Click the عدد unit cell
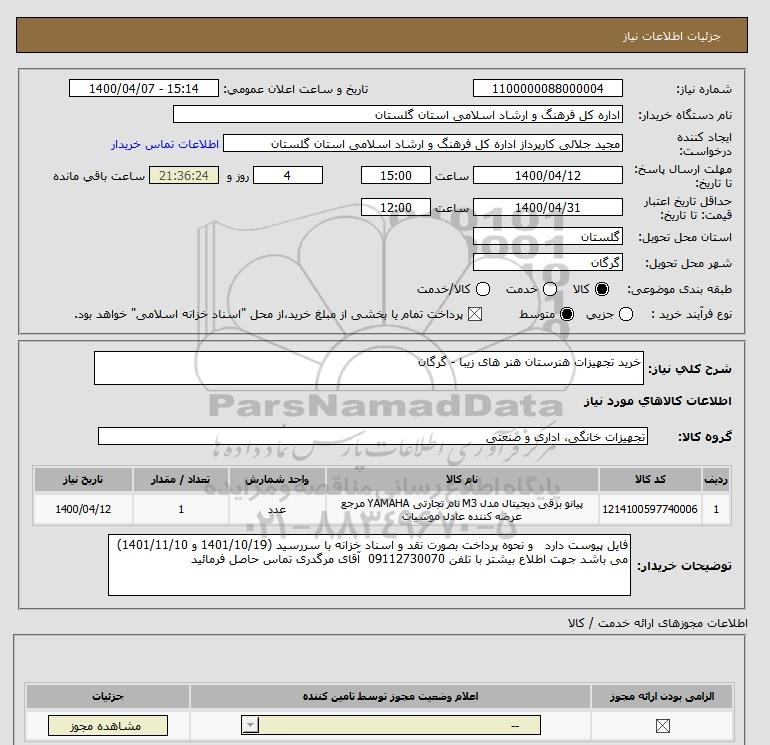This screenshot has height=745, width=770. (277, 509)
